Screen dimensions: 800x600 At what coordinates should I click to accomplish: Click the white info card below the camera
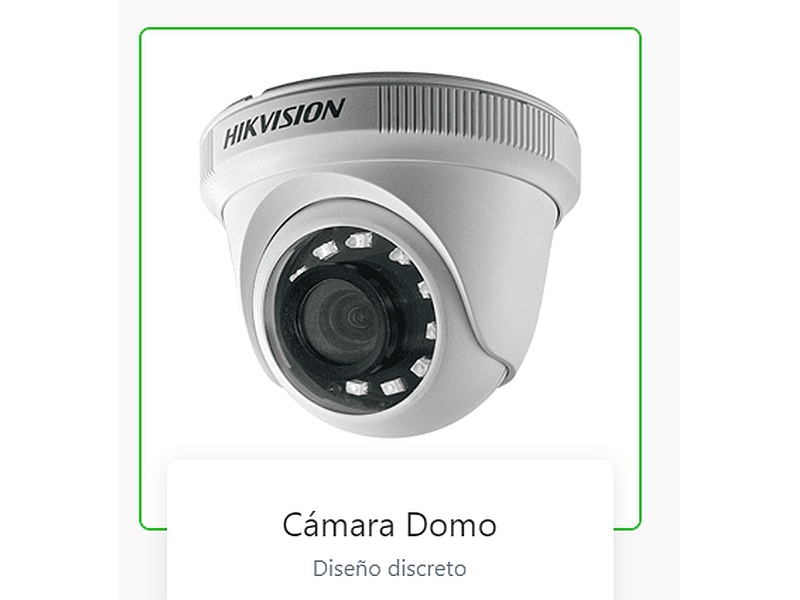tap(390, 530)
